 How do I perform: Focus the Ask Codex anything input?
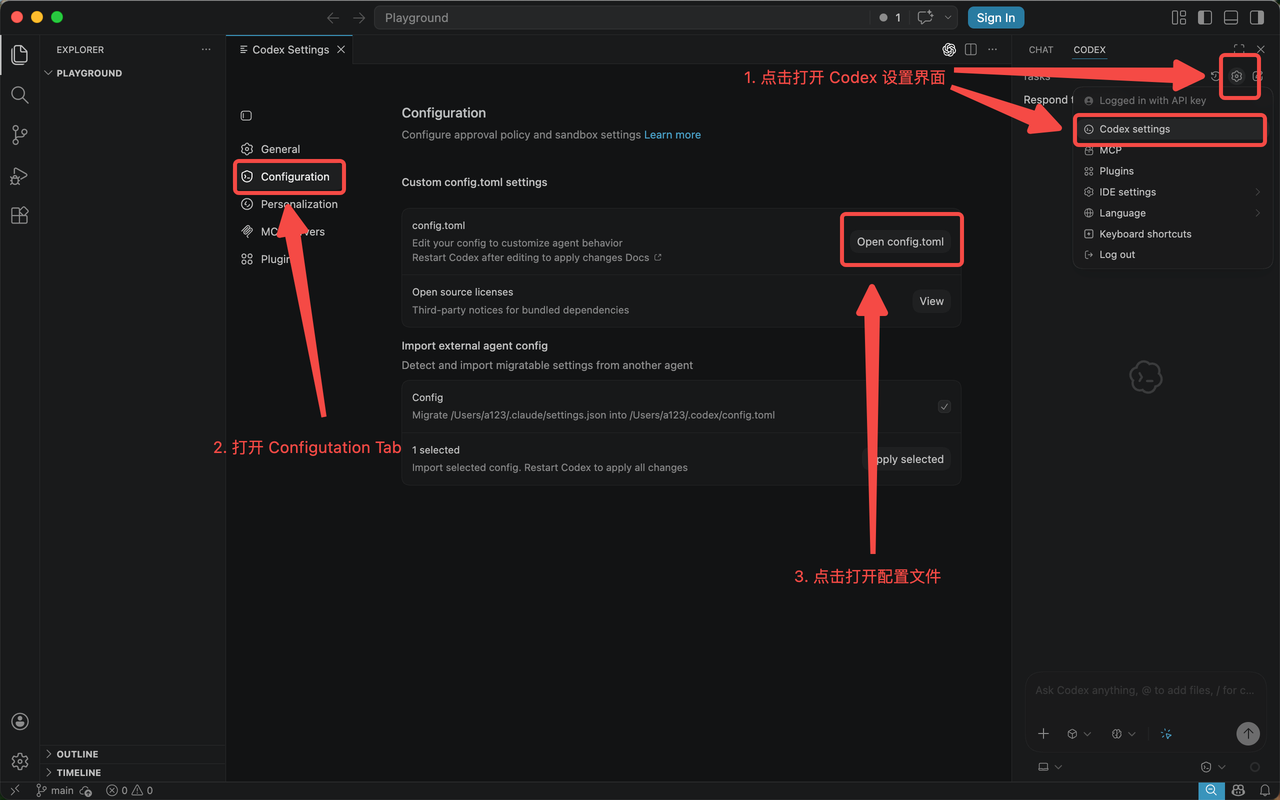coord(1145,691)
